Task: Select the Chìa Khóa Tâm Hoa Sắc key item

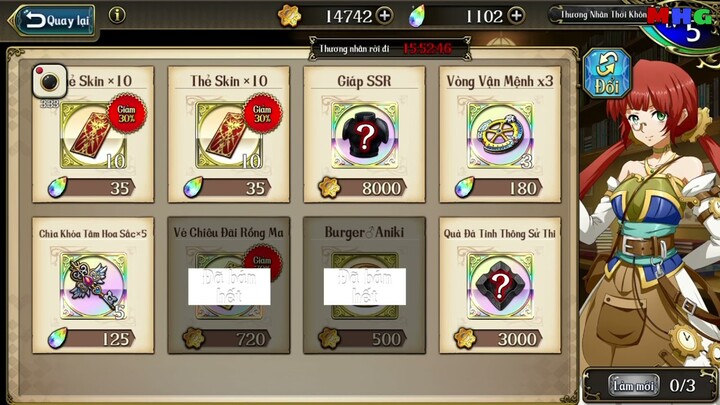Action: pyautogui.click(x=93, y=286)
